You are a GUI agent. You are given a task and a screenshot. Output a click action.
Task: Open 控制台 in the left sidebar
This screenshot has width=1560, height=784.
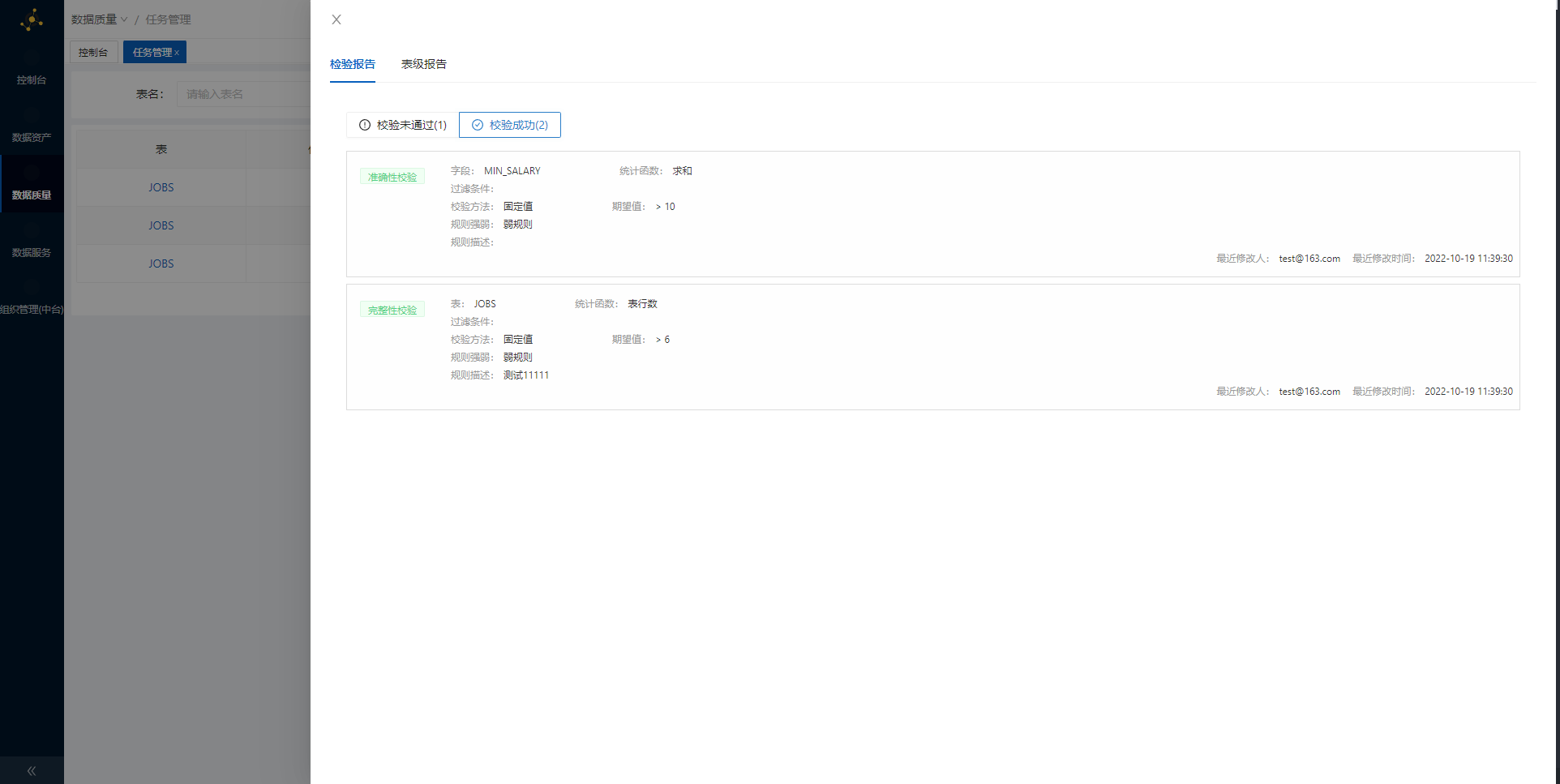coord(32,80)
